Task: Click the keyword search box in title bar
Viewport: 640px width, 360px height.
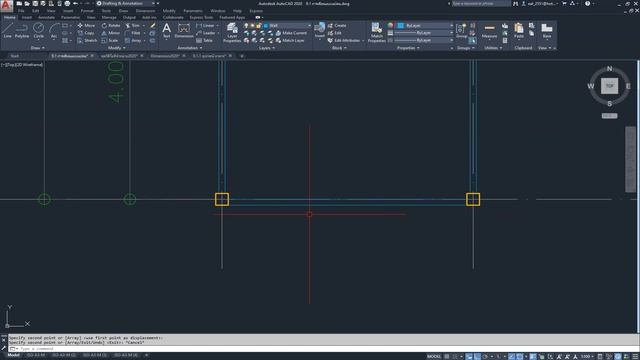Action: coord(481,3)
